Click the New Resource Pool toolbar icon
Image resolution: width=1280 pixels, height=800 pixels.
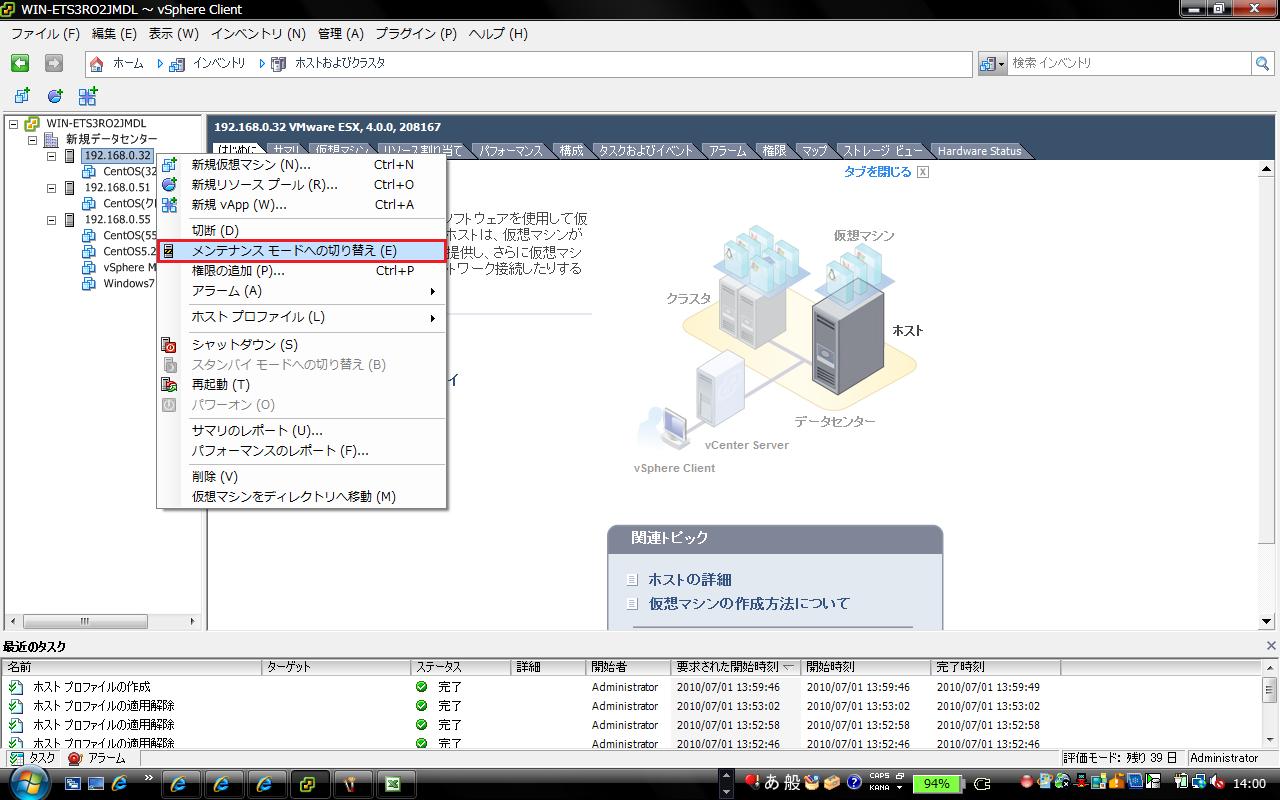55,96
